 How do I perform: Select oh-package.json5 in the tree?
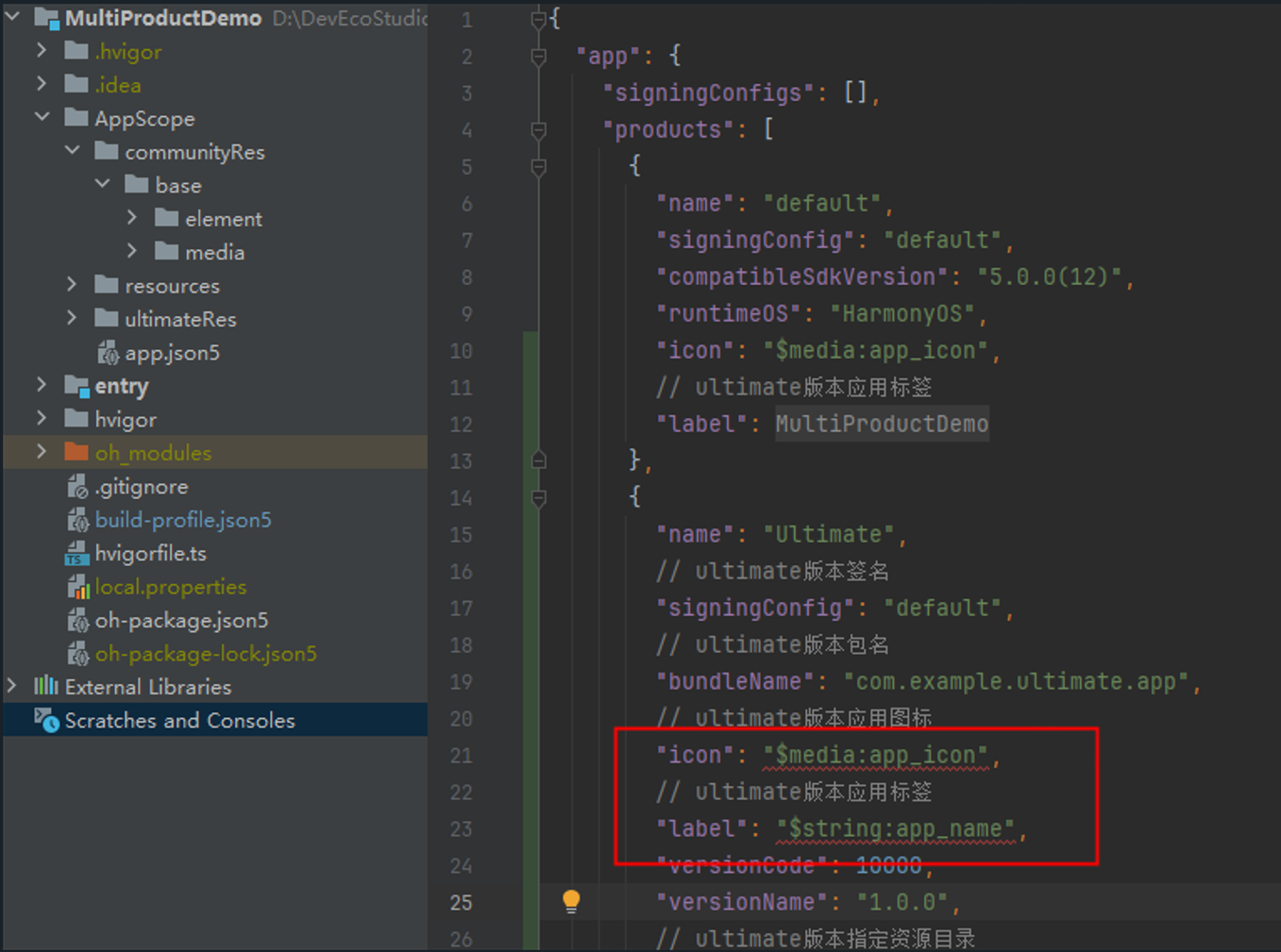tap(181, 620)
